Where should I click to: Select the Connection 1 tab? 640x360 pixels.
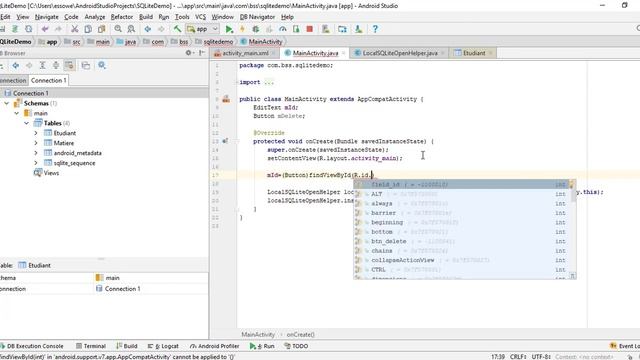point(49,80)
